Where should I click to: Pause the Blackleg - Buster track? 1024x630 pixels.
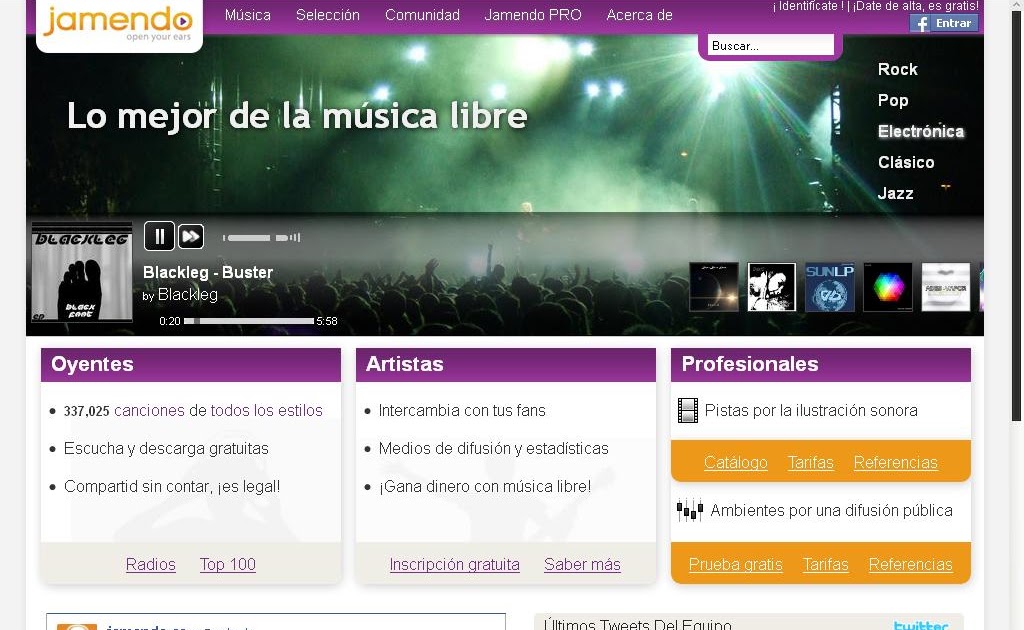(x=159, y=236)
